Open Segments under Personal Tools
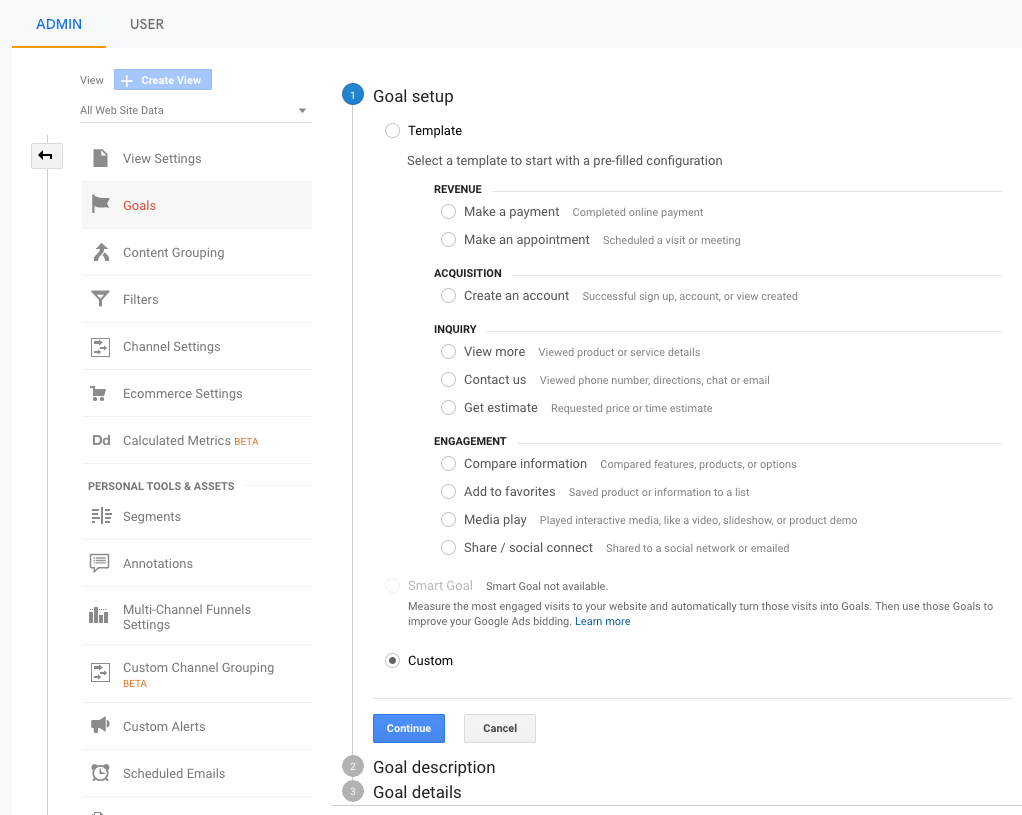This screenshot has width=1022, height=815. click(197, 516)
